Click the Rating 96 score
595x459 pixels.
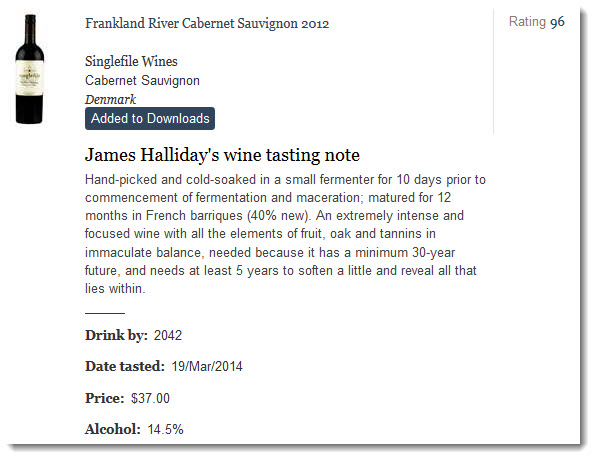(x=537, y=22)
